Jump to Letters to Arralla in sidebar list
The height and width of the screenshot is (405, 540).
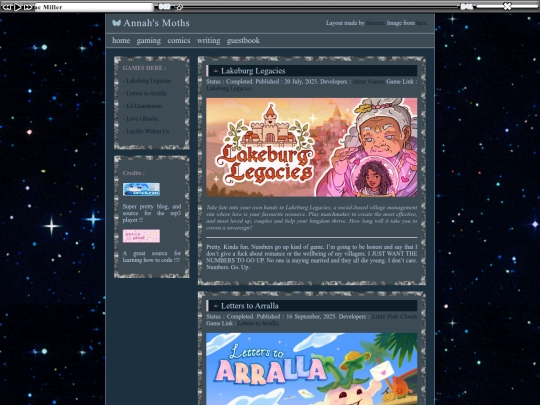coord(146,93)
